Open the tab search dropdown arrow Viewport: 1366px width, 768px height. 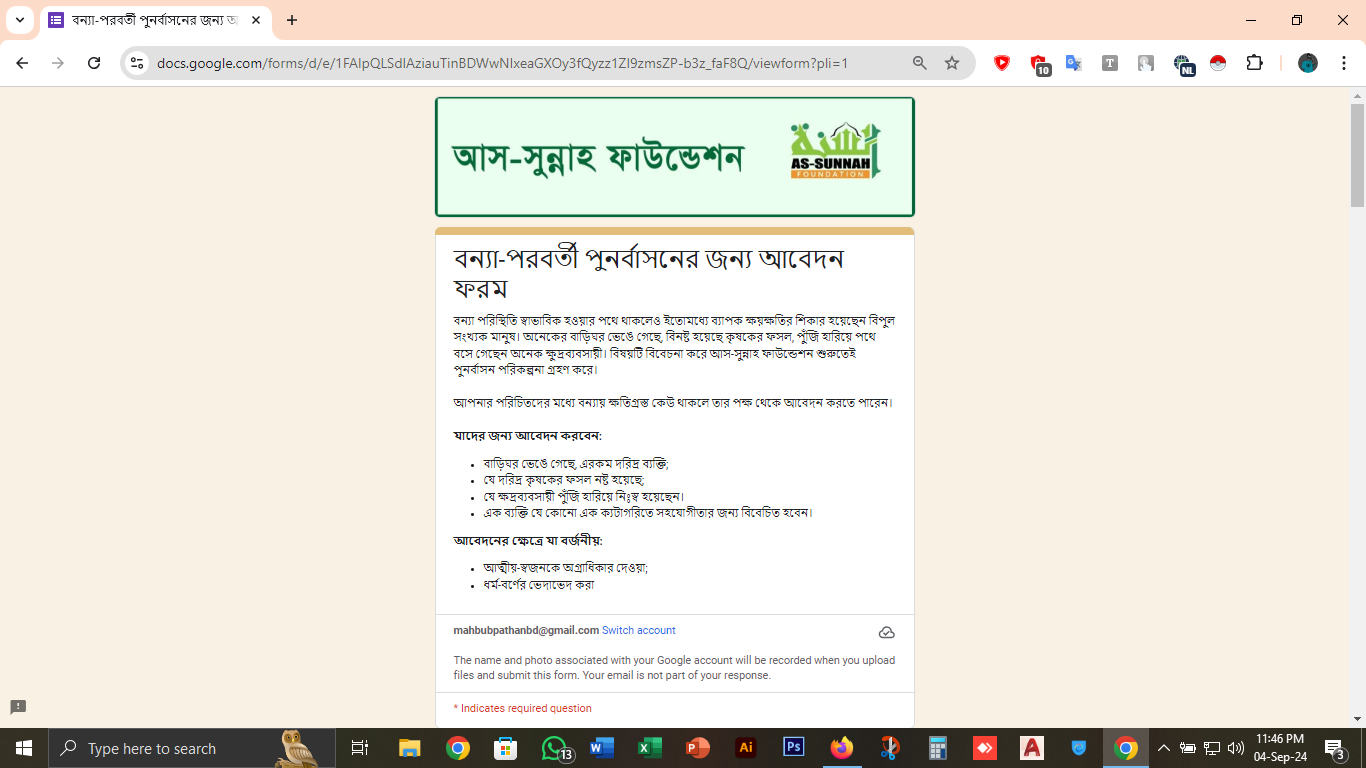(20, 20)
